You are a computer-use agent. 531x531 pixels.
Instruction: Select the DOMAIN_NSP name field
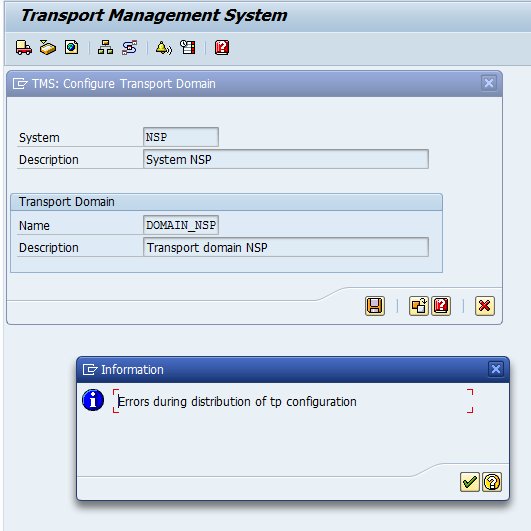(181, 225)
